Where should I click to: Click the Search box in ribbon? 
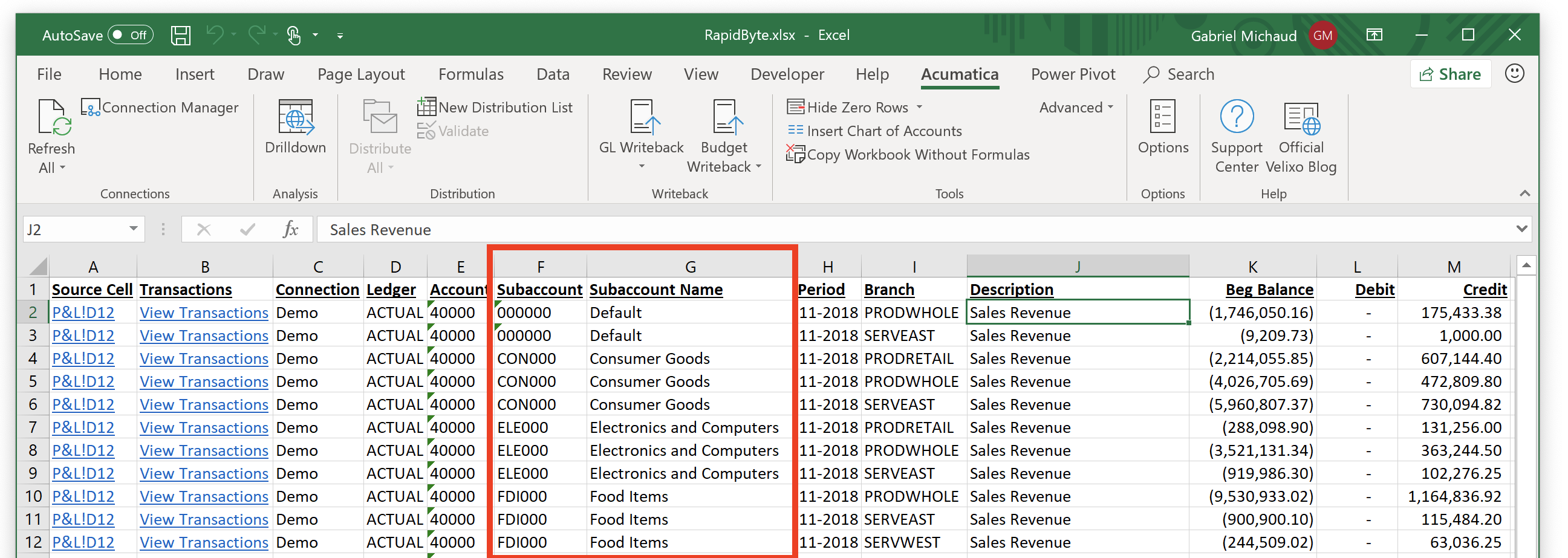[1179, 74]
